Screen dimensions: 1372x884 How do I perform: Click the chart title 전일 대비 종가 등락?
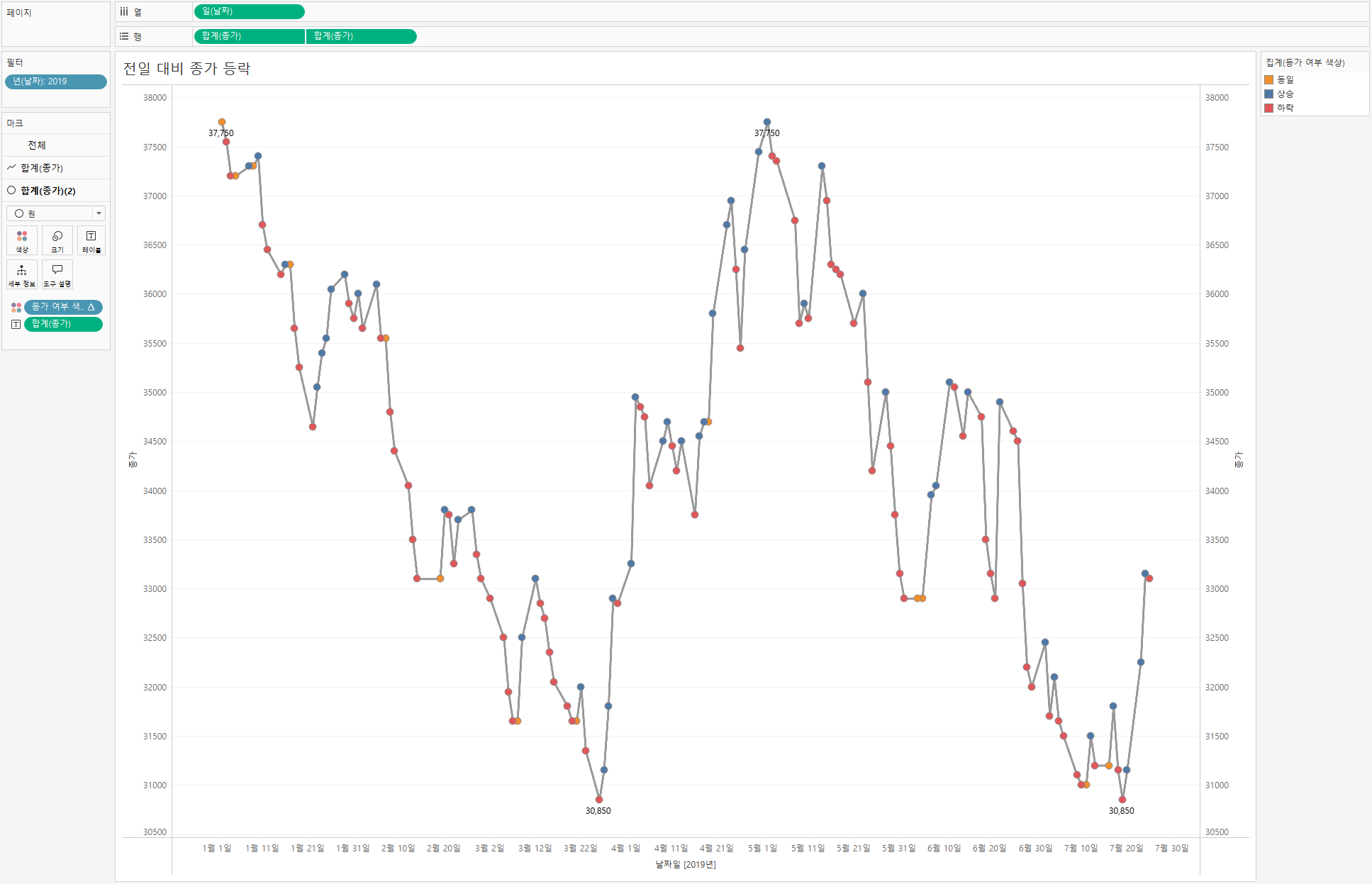(x=187, y=69)
